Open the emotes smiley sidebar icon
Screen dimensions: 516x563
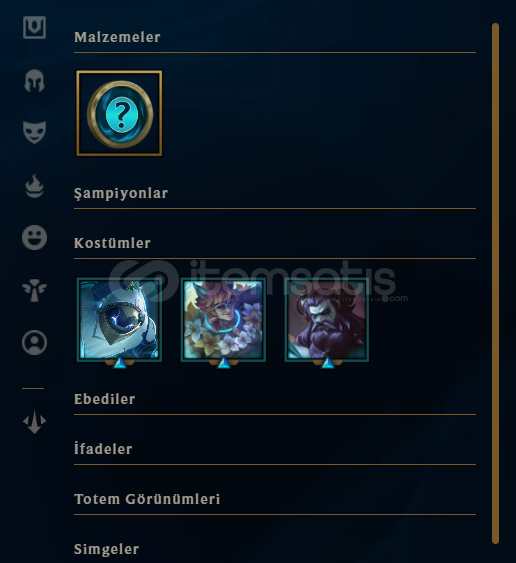pos(34,237)
